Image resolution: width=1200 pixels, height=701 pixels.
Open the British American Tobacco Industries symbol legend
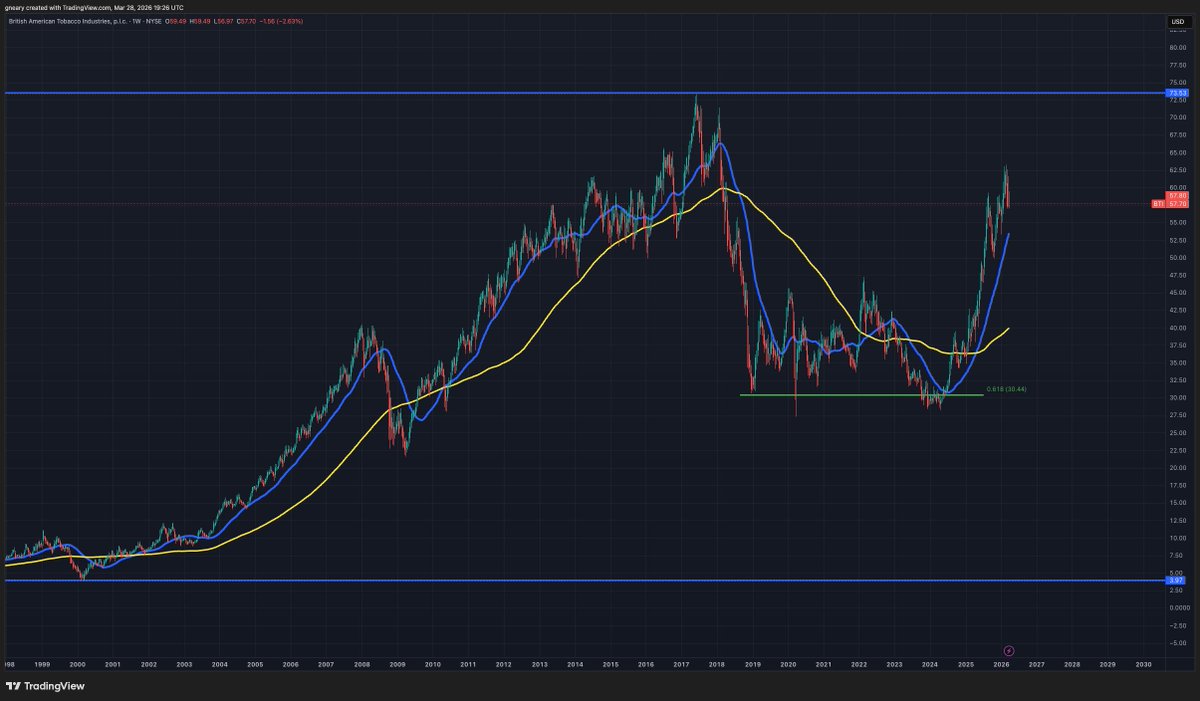[x=70, y=21]
